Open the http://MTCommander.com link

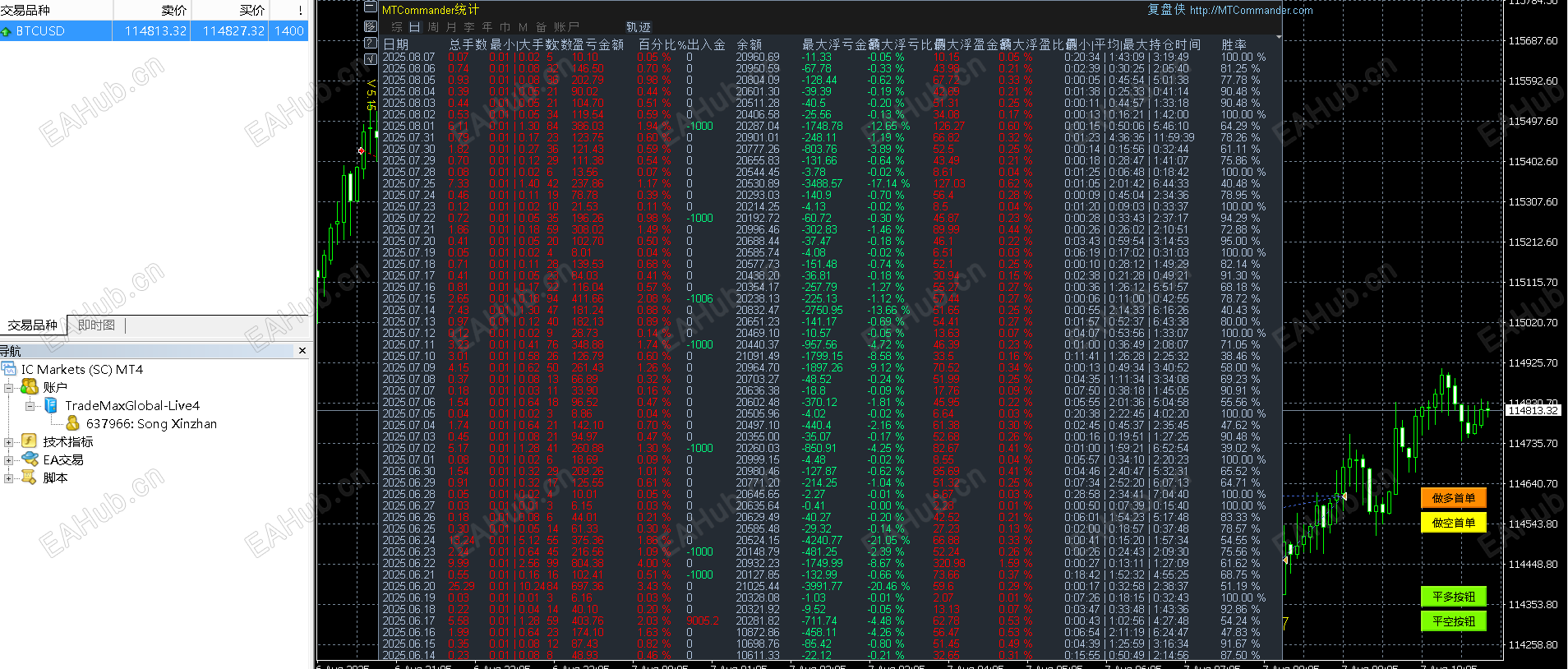(x=1251, y=10)
